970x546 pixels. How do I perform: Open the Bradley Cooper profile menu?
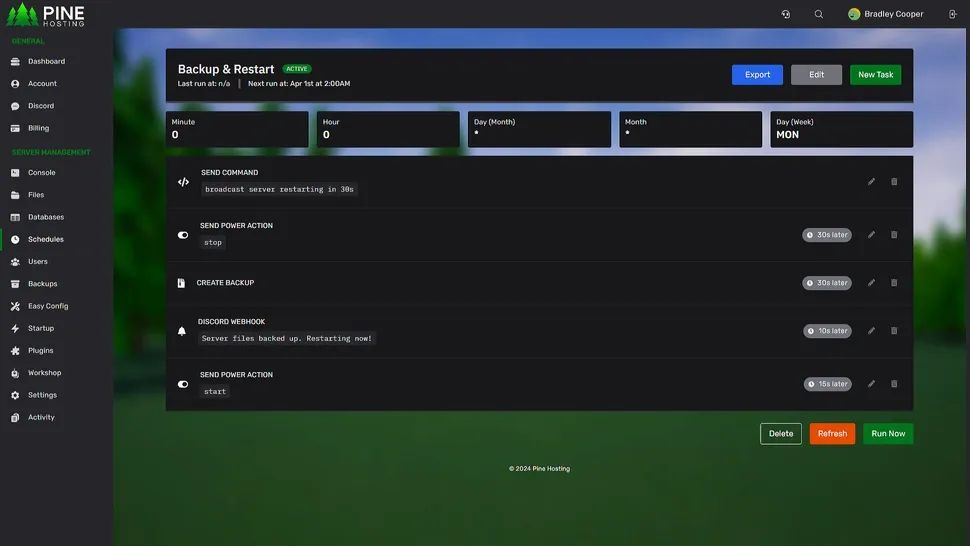(886, 14)
